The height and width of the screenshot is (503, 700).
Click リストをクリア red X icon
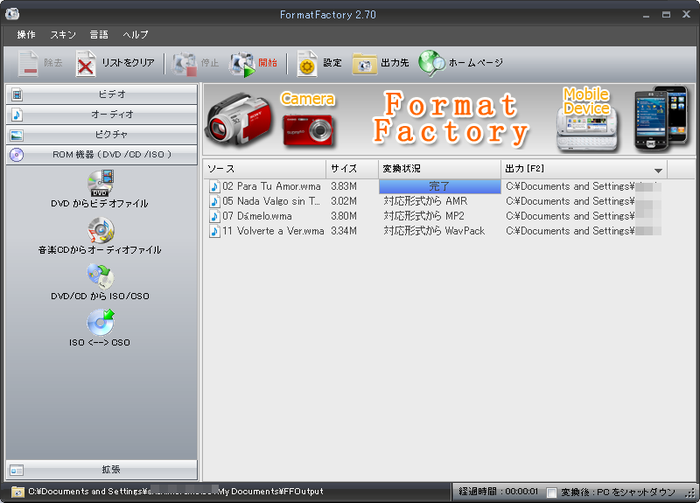[x=85, y=63]
